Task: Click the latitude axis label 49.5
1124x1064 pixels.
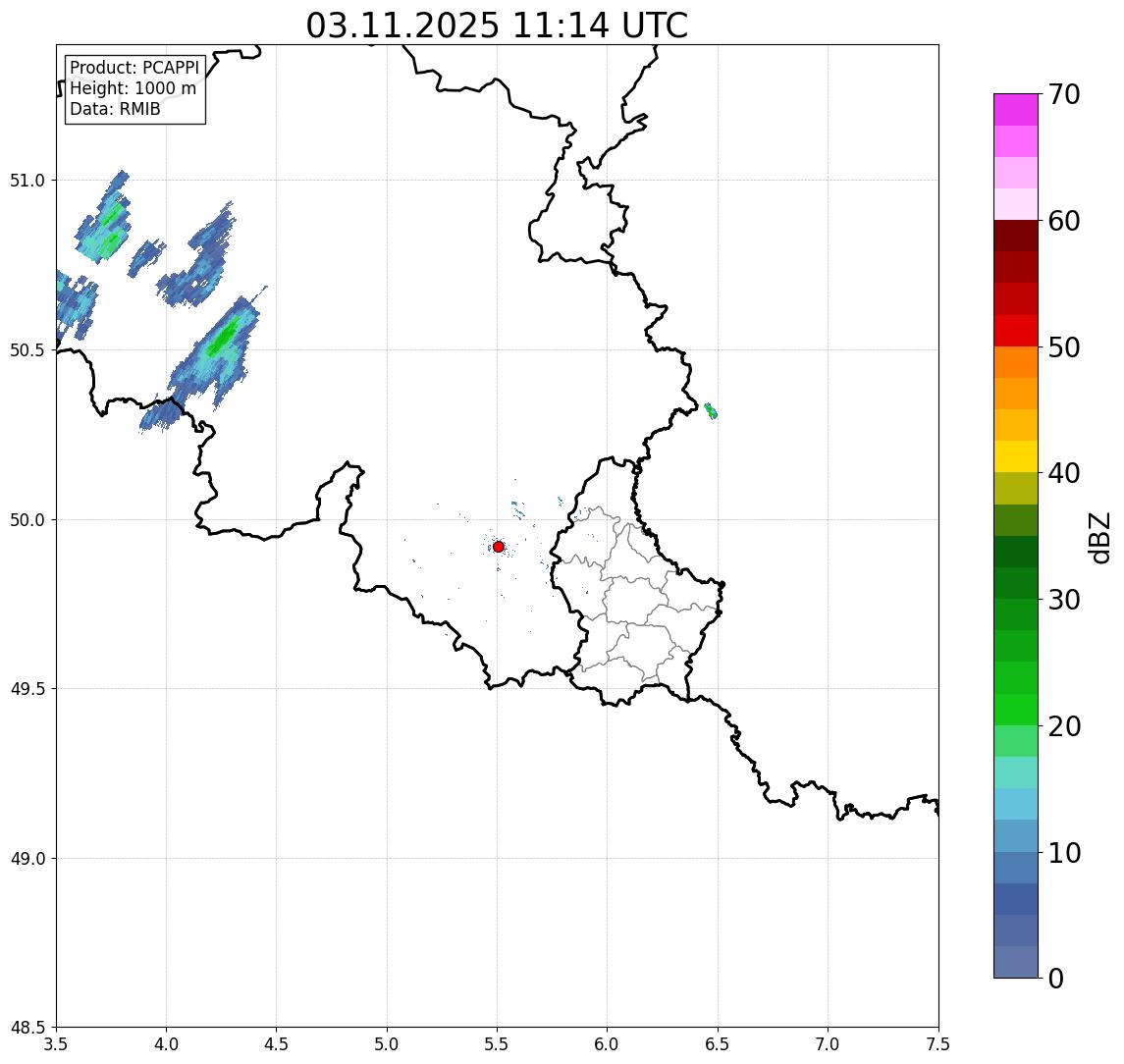Action: (x=27, y=689)
